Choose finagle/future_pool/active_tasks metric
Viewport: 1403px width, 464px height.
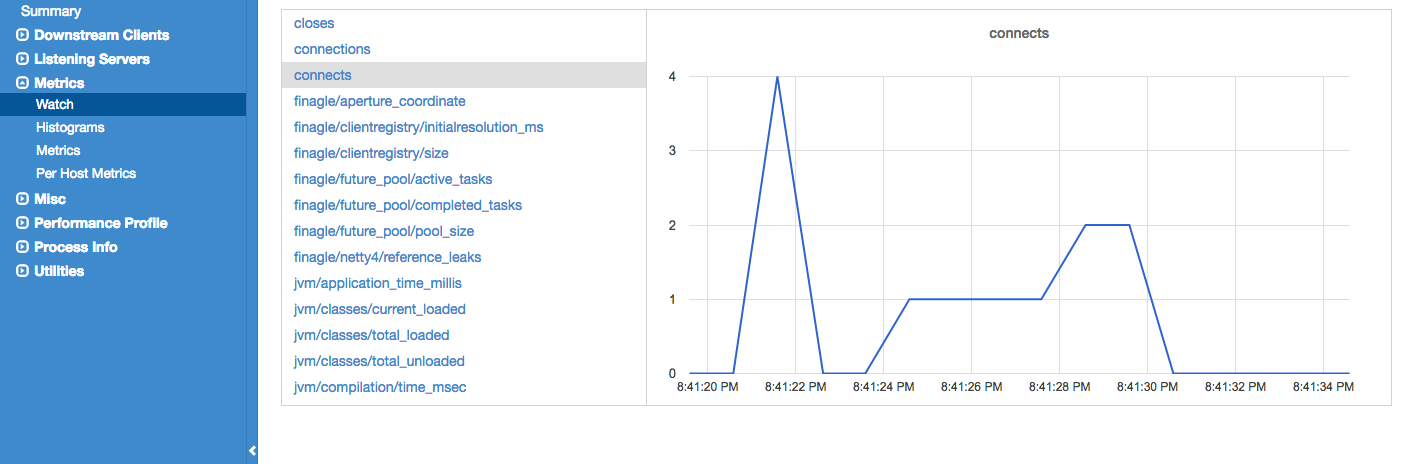(x=393, y=179)
